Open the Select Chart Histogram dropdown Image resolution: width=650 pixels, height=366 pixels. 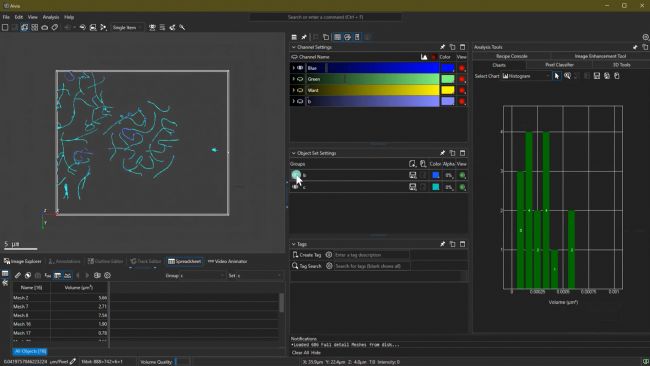tap(526, 76)
